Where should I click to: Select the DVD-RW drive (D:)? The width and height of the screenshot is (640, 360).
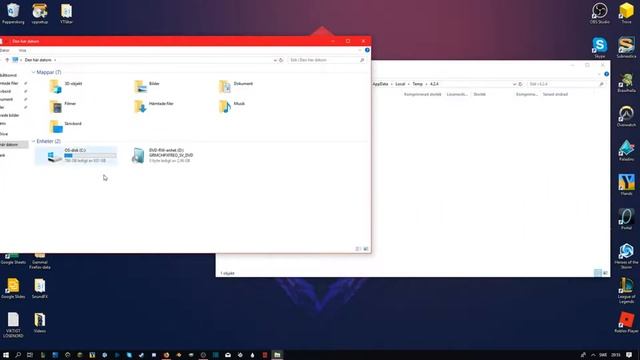click(162, 156)
